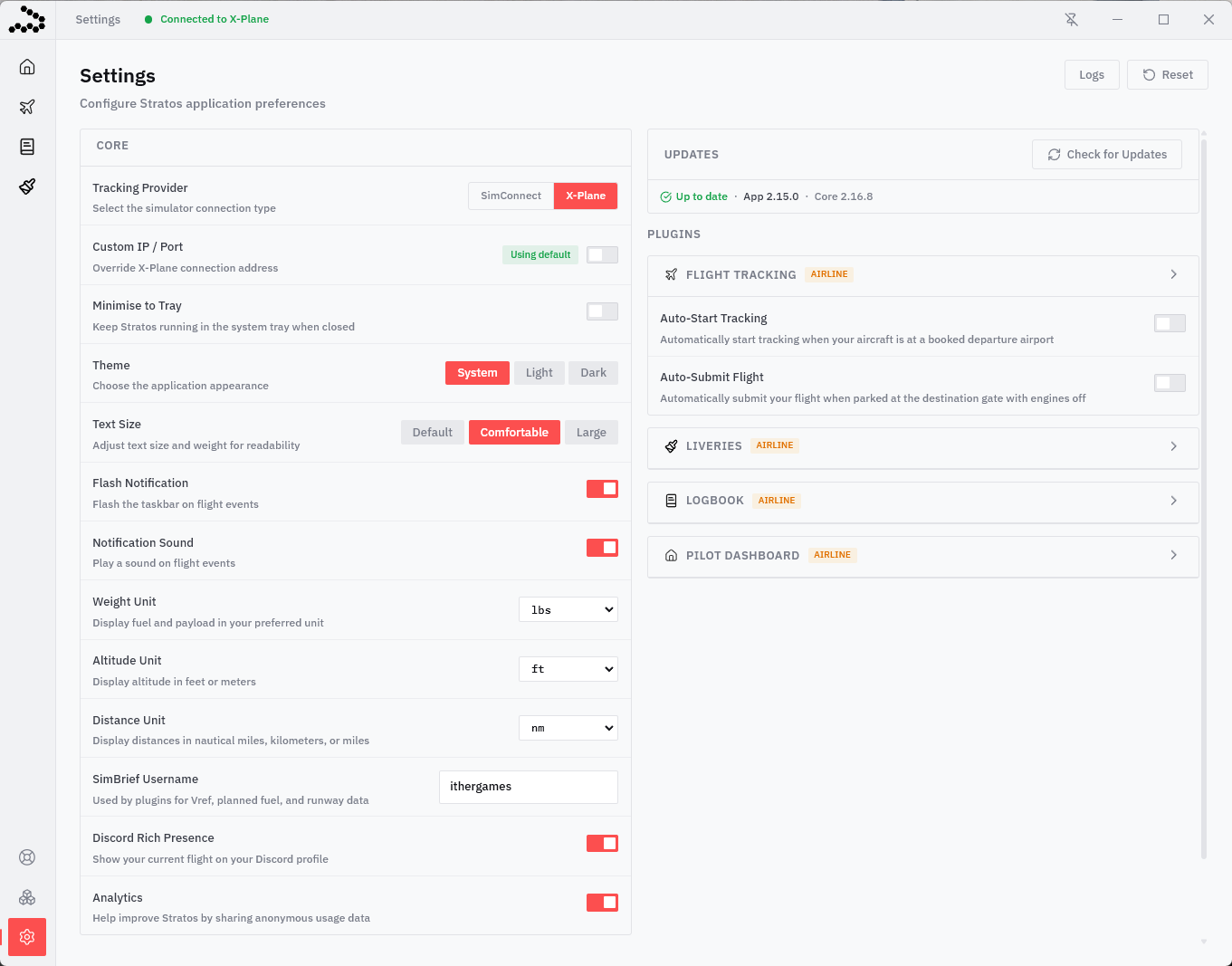Expand the Pilot Dashboard chevron
1232x966 pixels.
[1173, 555]
